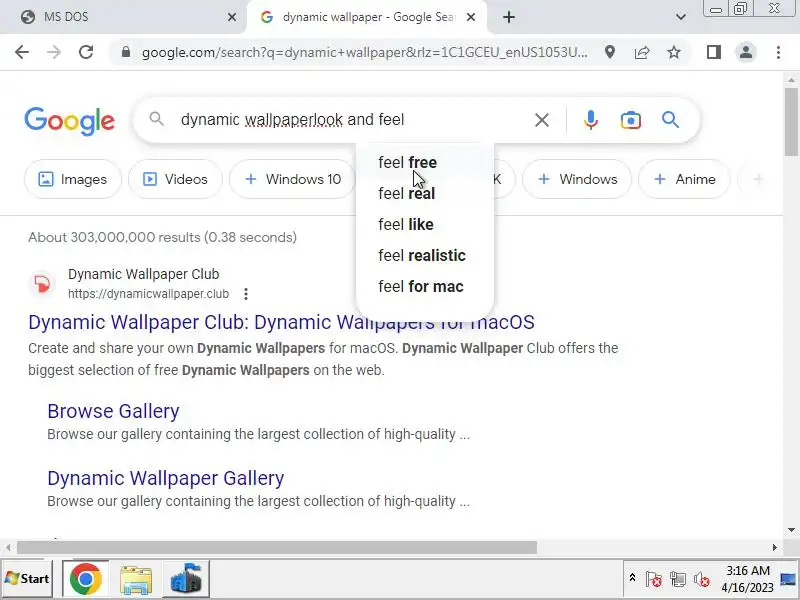Image resolution: width=800 pixels, height=600 pixels.
Task: Click the vertical scrollbar thumb
Action: 791,121
